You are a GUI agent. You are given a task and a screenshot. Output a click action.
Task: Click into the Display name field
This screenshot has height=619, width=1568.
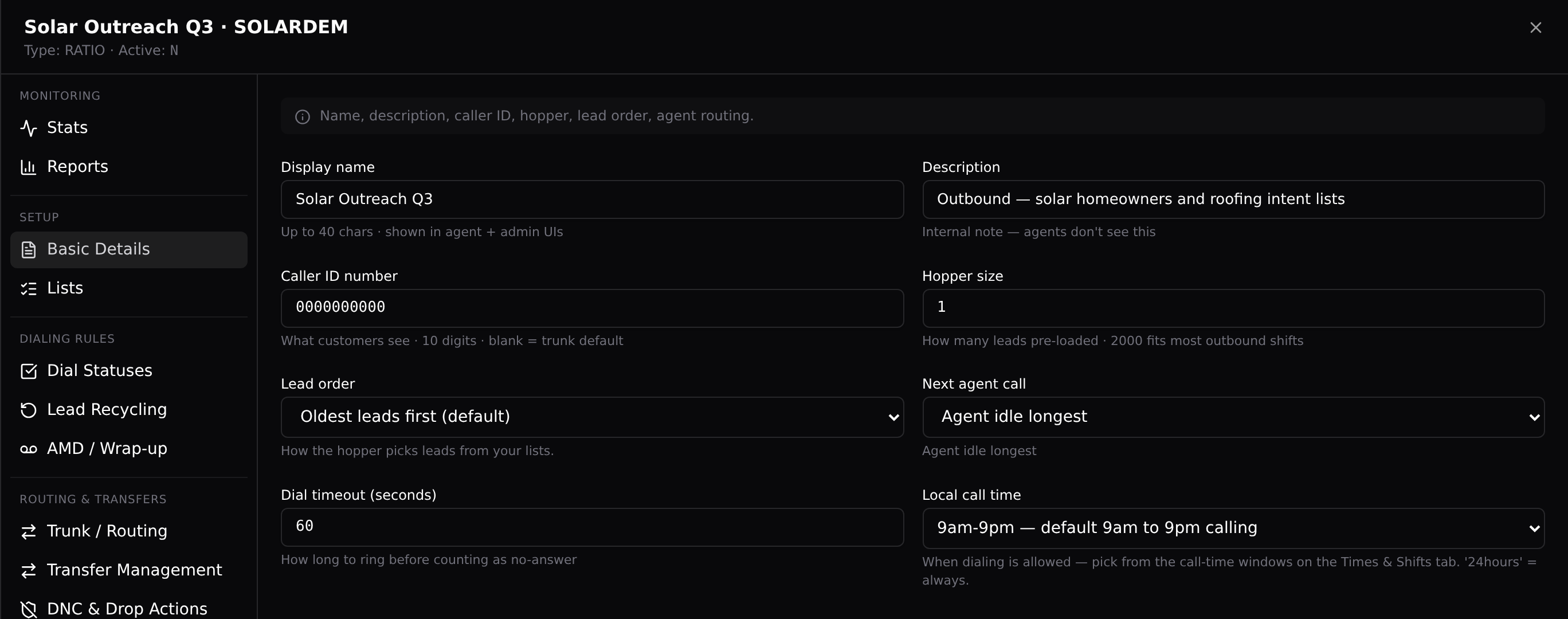(591, 199)
